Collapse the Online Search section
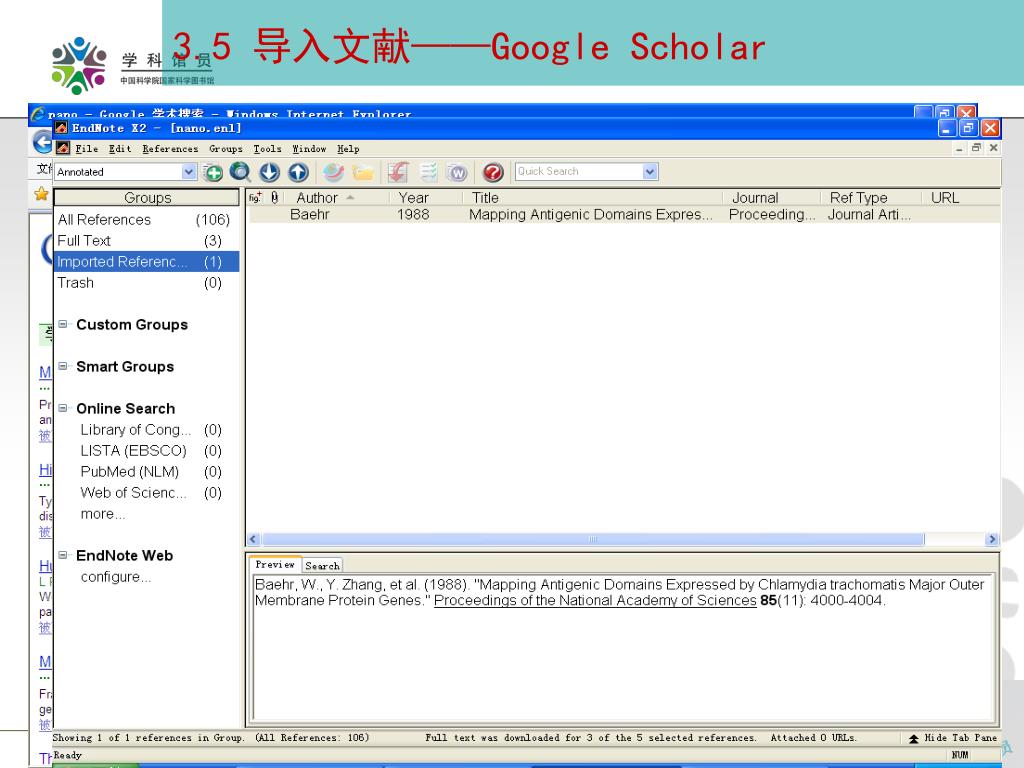This screenshot has width=1024, height=768. pyautogui.click(x=63, y=408)
